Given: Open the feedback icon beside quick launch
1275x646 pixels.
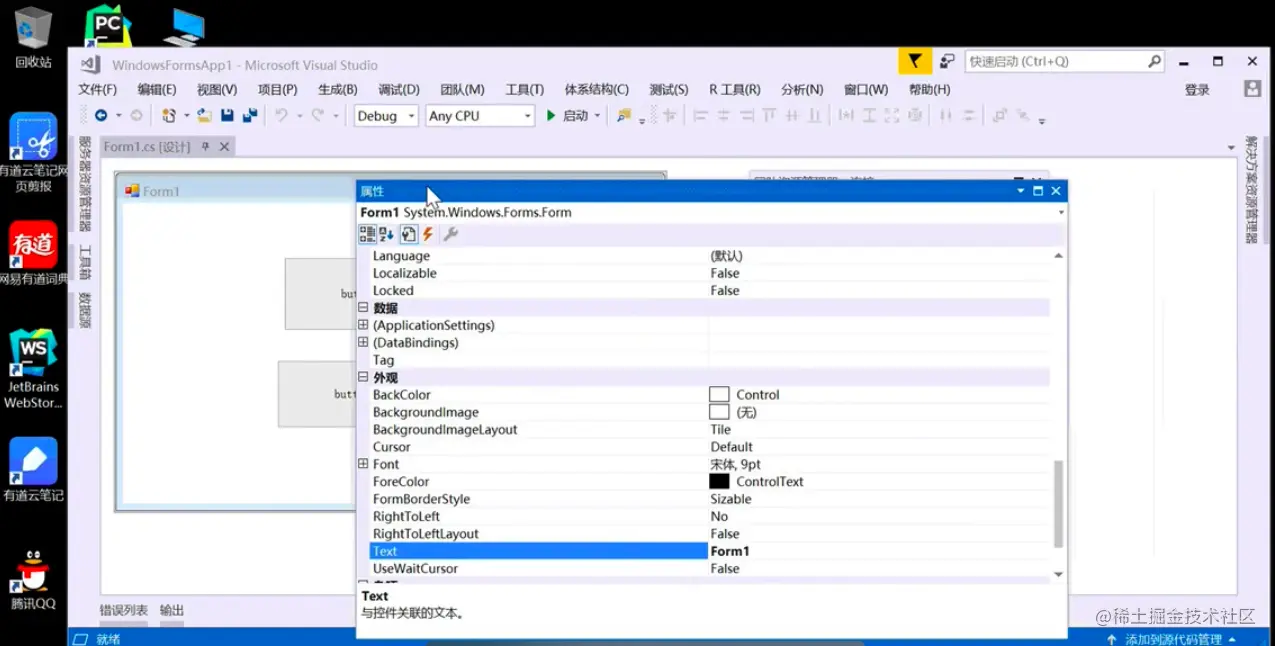Looking at the screenshot, I should 948,62.
